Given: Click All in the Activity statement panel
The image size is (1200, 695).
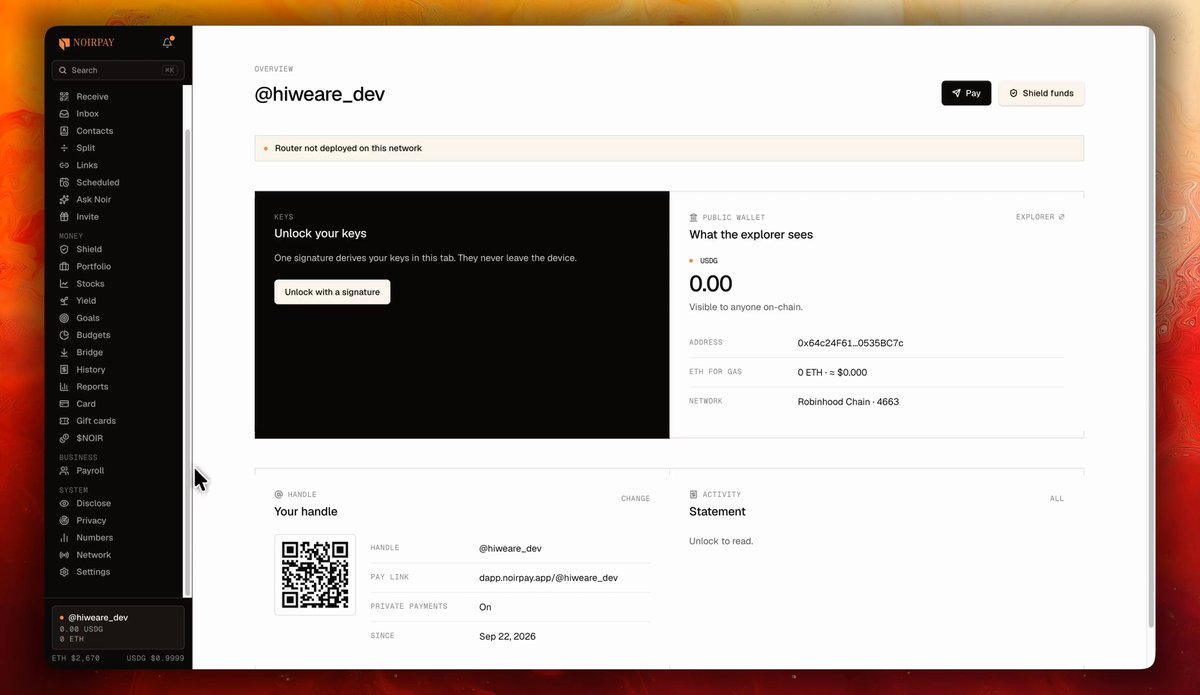Looking at the screenshot, I should pos(1057,499).
